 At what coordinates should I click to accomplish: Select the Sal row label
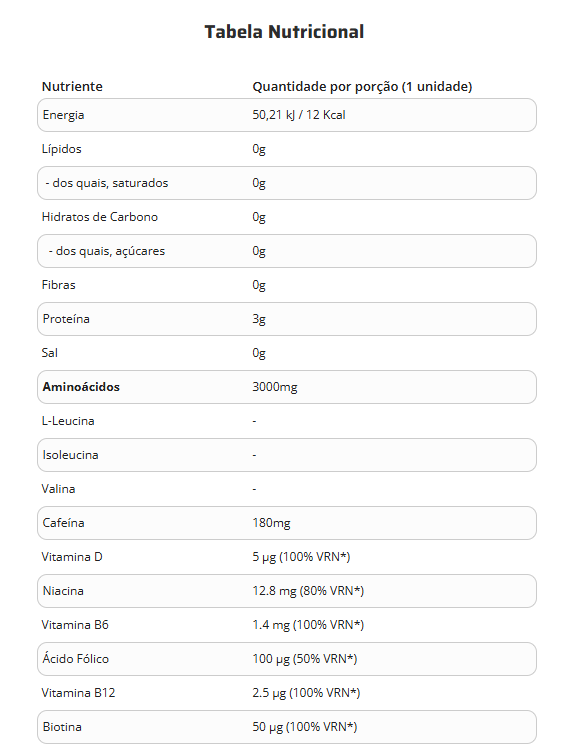[x=50, y=353]
